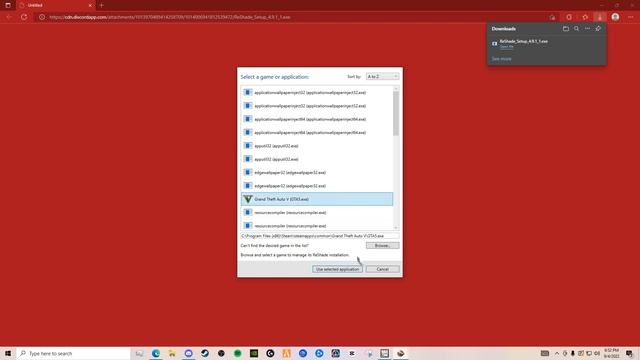Close the Untitled tab
640x360 pixels.
[90, 5]
